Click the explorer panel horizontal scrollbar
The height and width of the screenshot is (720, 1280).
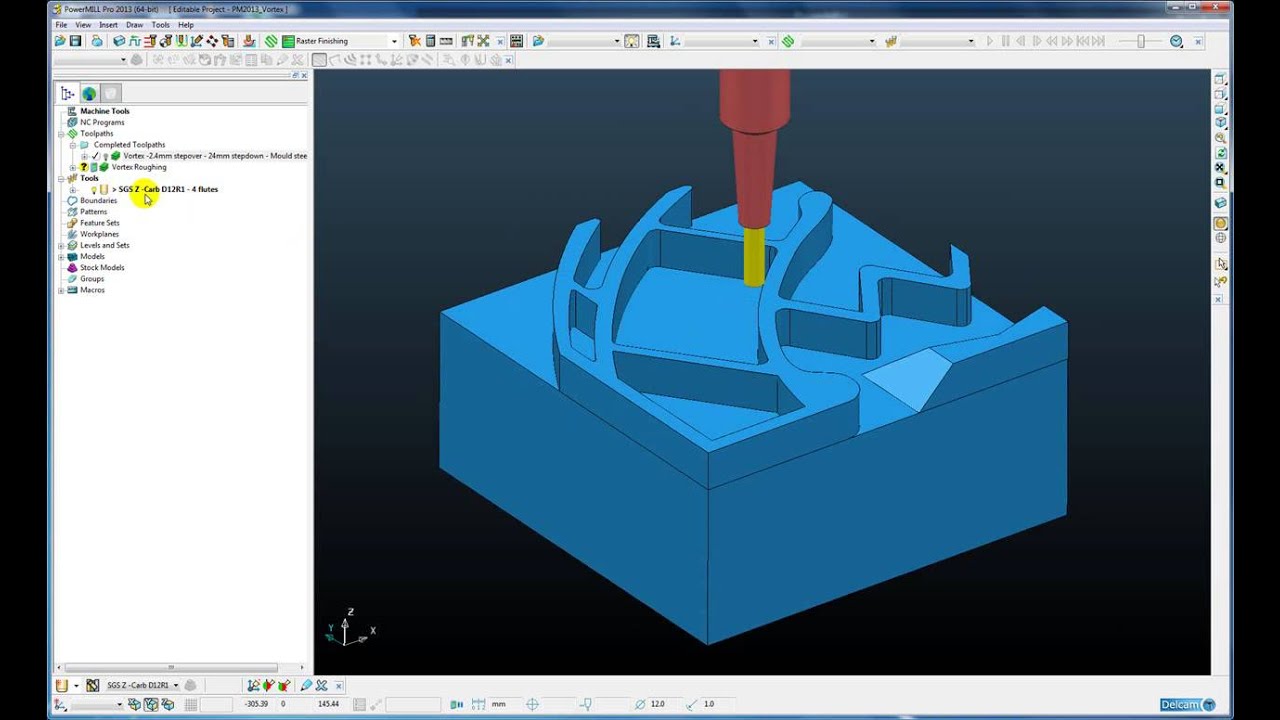pos(170,667)
